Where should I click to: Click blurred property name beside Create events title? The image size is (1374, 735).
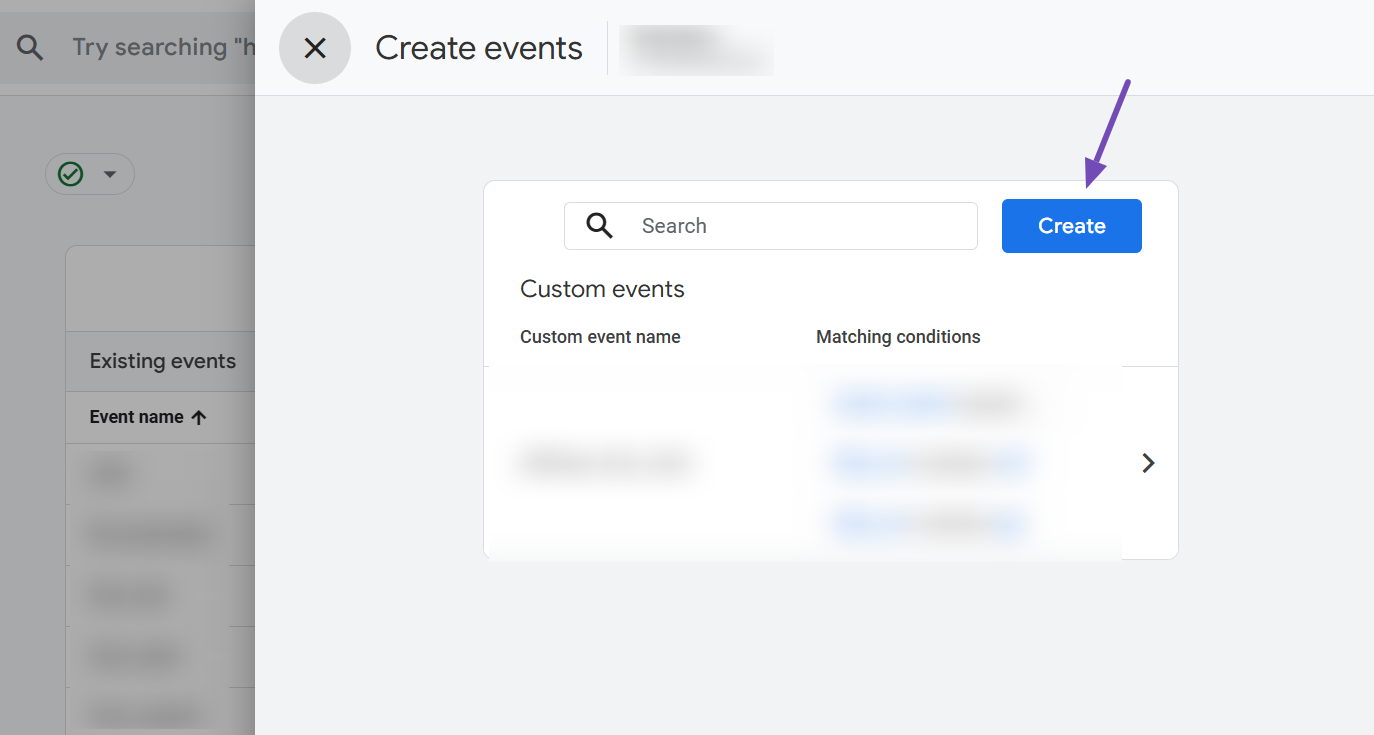(x=696, y=49)
